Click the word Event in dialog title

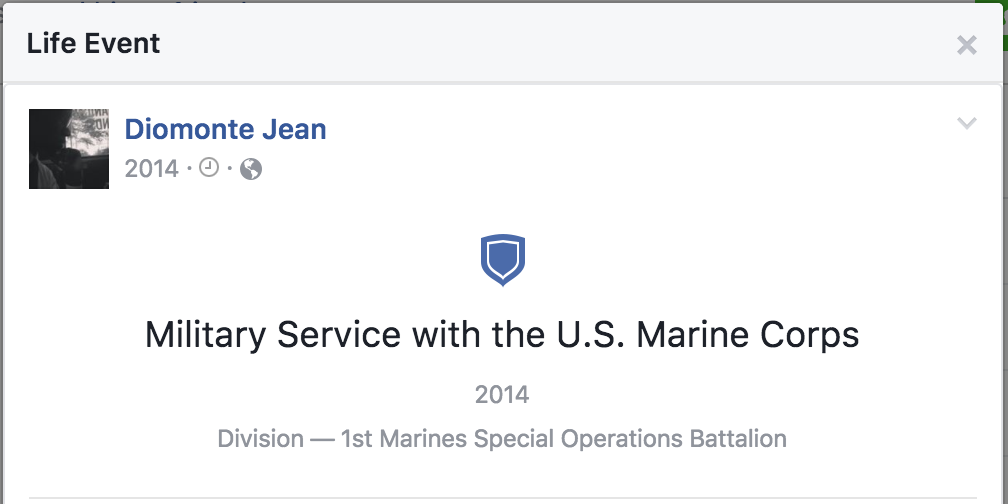(x=126, y=44)
